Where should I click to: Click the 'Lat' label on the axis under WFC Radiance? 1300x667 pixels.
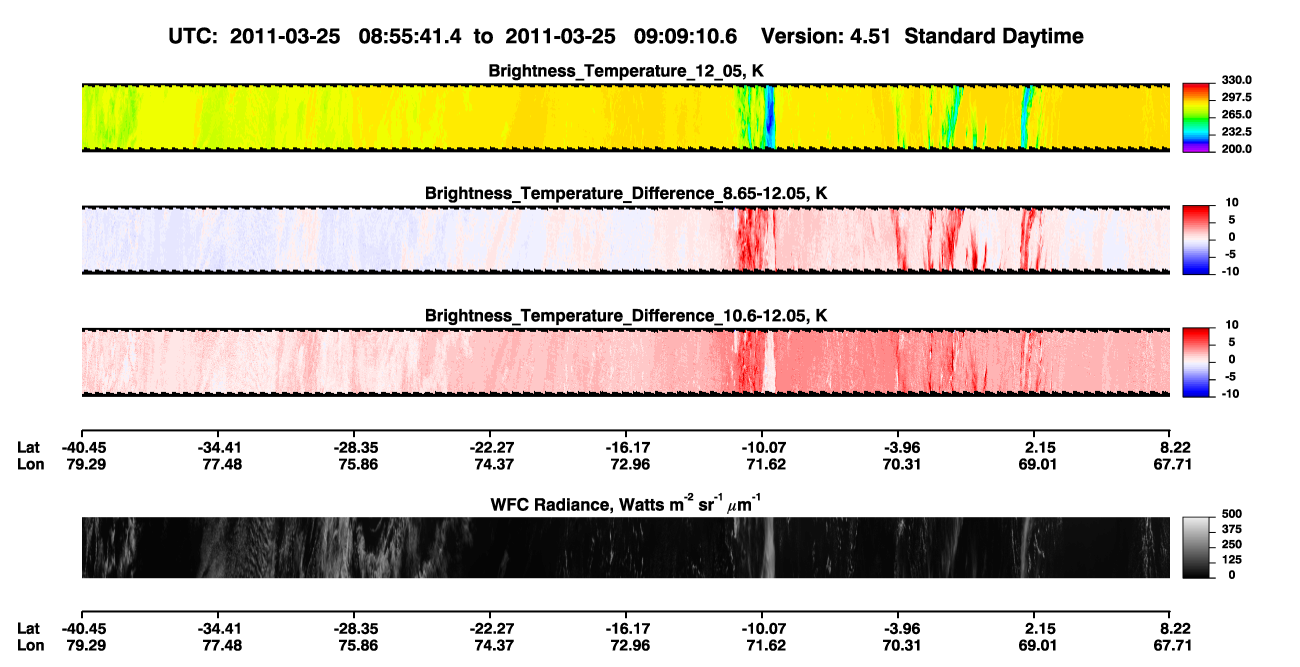28,628
